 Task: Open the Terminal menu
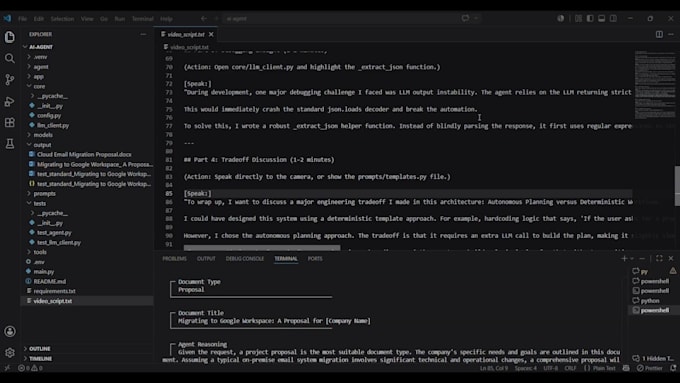pyautogui.click(x=143, y=19)
